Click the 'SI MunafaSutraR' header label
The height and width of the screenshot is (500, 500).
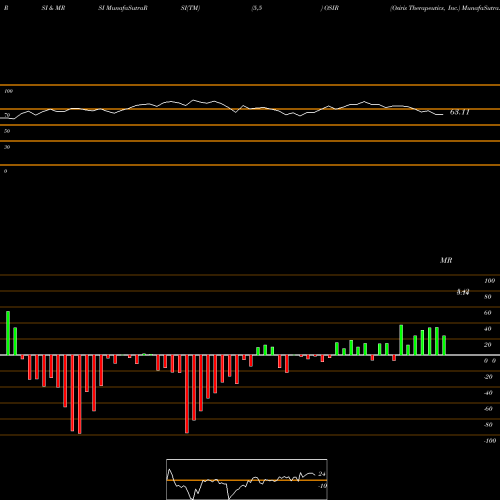(123, 8)
